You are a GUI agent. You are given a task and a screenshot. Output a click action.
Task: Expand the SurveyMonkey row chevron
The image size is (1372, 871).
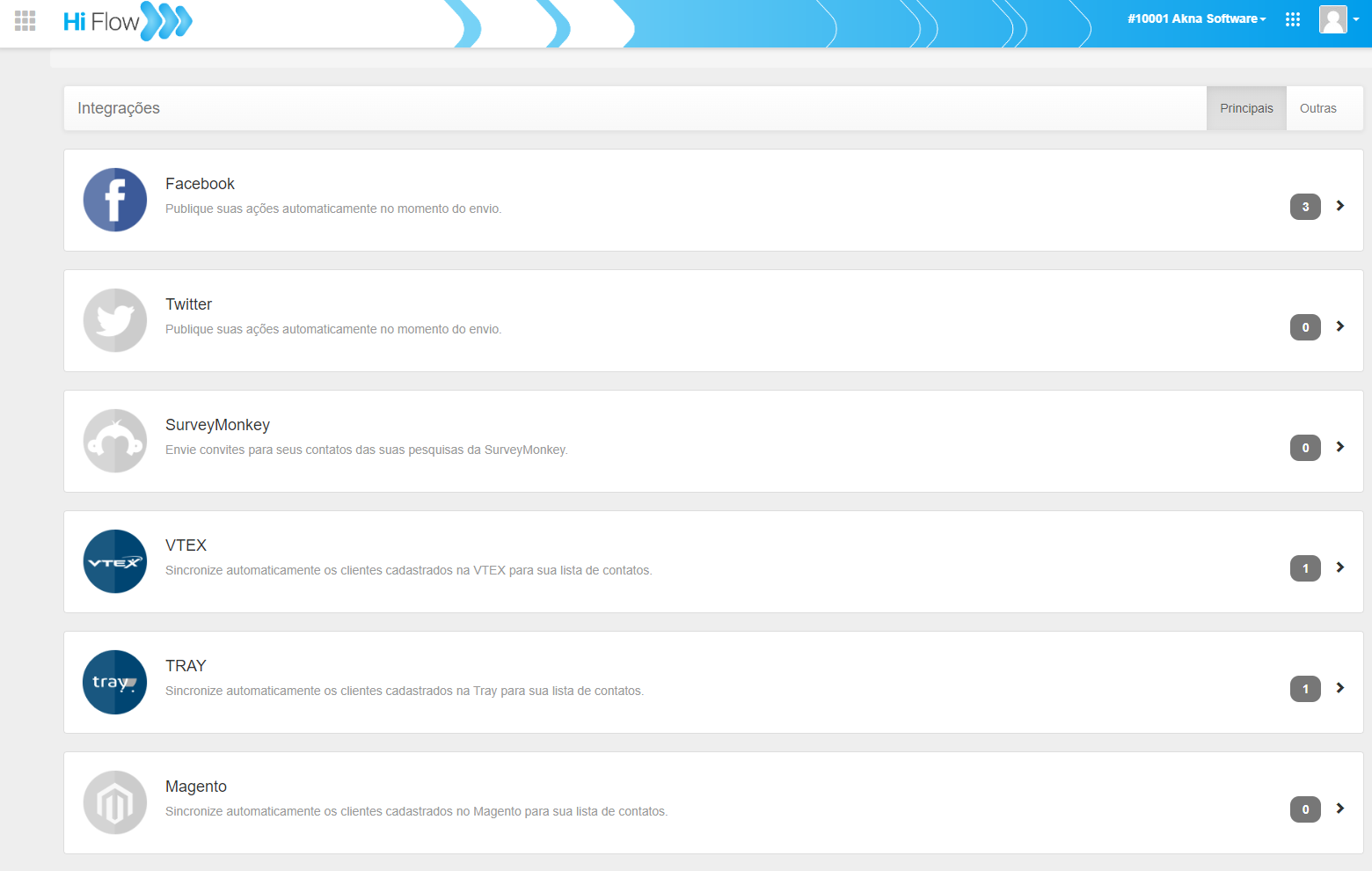click(1340, 447)
